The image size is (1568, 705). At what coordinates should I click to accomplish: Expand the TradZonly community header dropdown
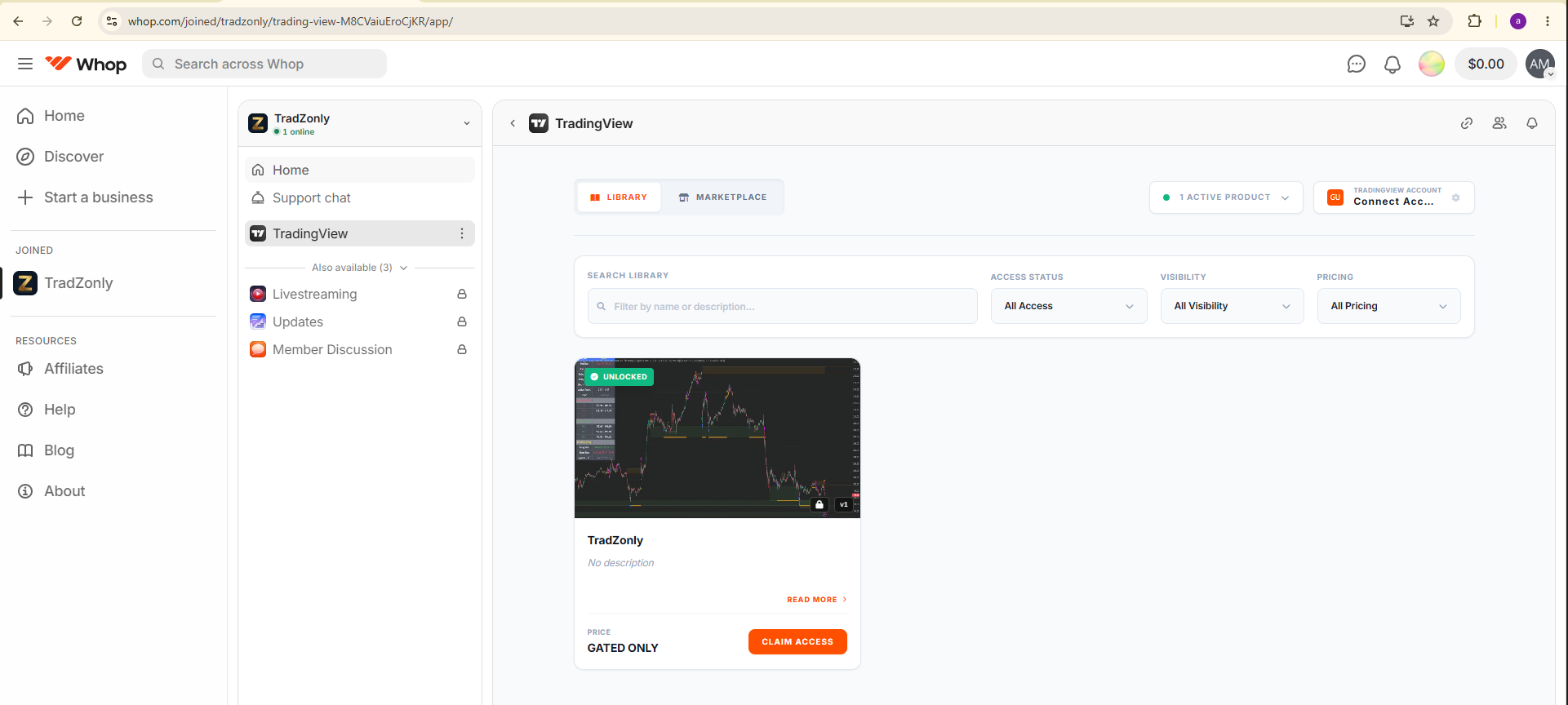click(467, 123)
